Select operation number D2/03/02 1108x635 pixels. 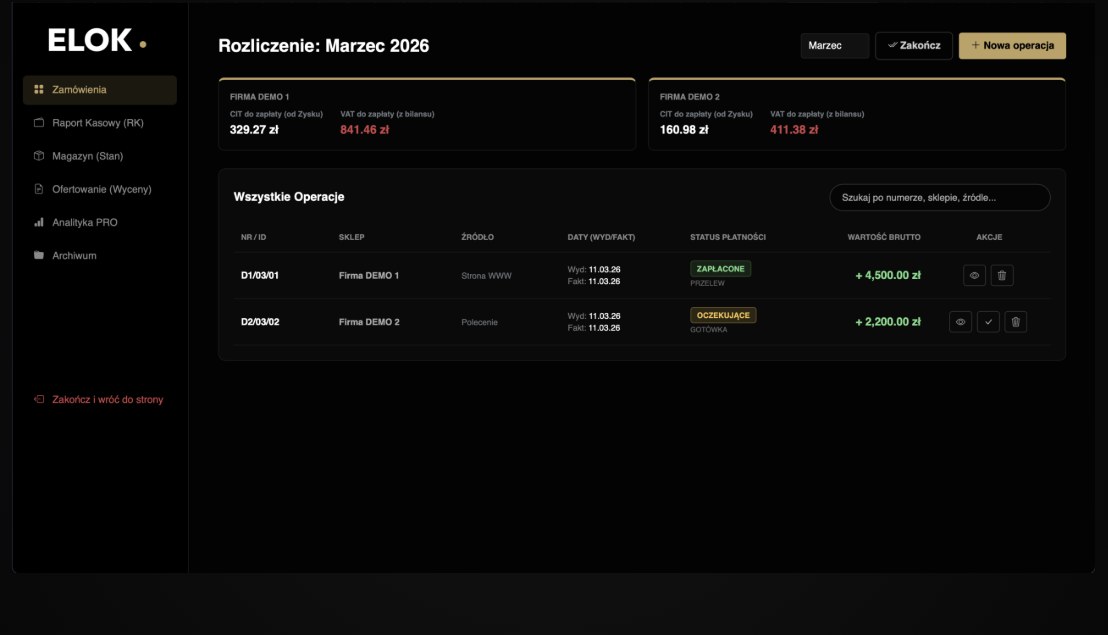260,322
